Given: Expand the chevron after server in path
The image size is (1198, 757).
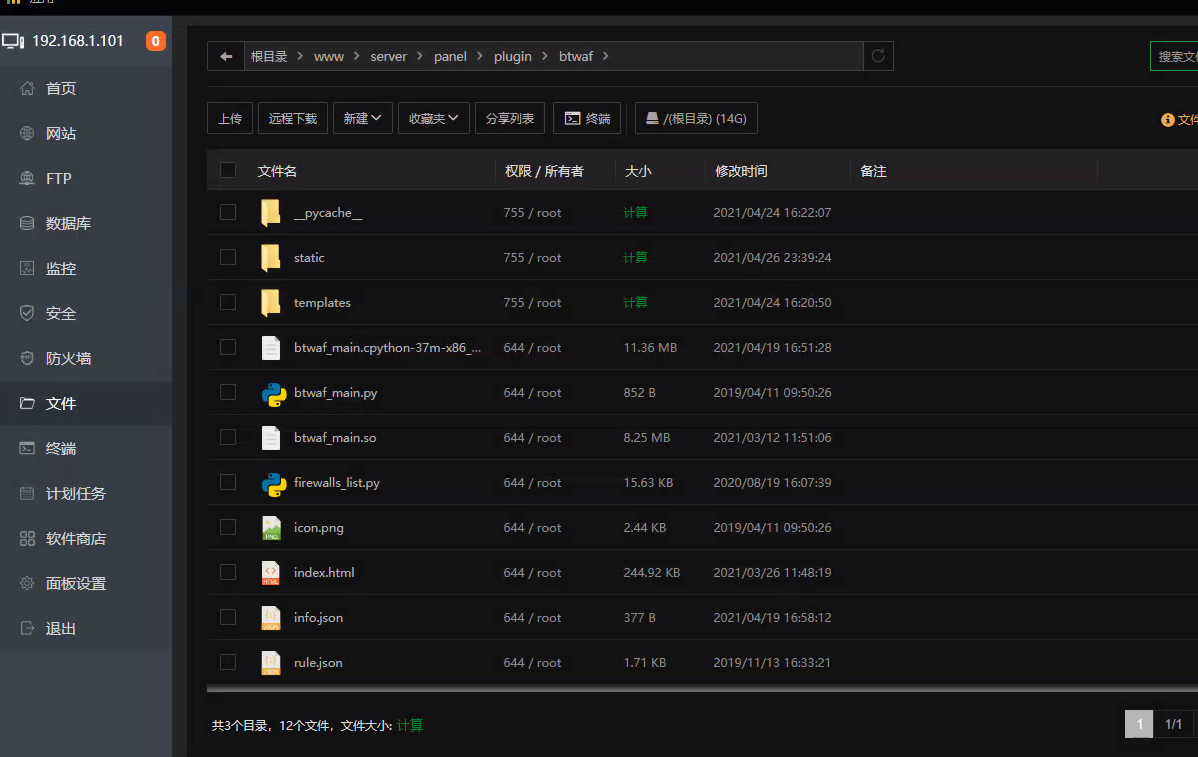Looking at the screenshot, I should [420, 57].
